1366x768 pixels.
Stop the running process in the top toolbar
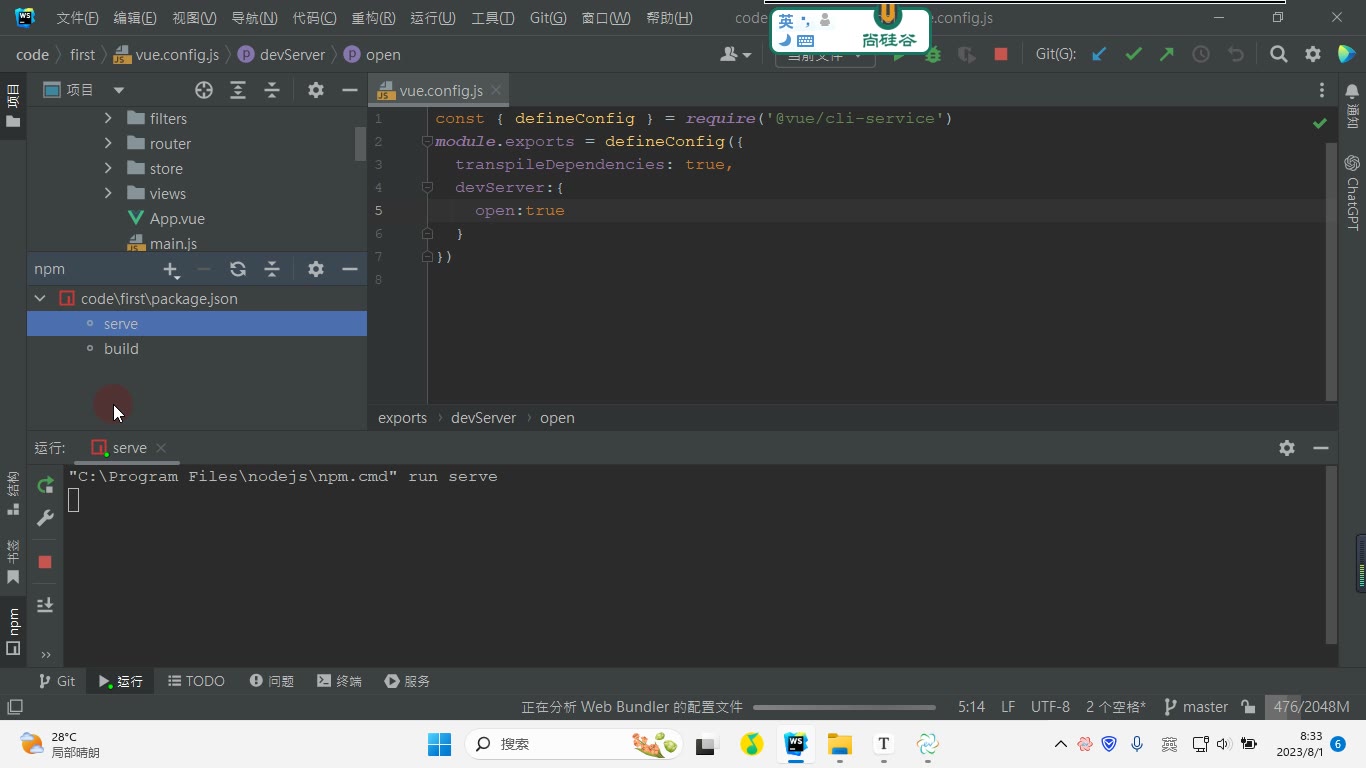pyautogui.click(x=1001, y=54)
